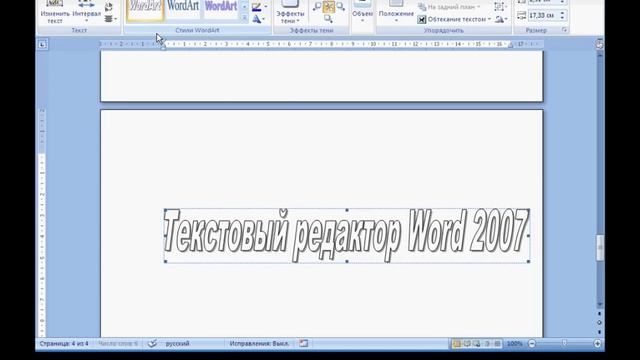Switch to Print Layout view
This screenshot has height=360, width=640.
(x=456, y=344)
